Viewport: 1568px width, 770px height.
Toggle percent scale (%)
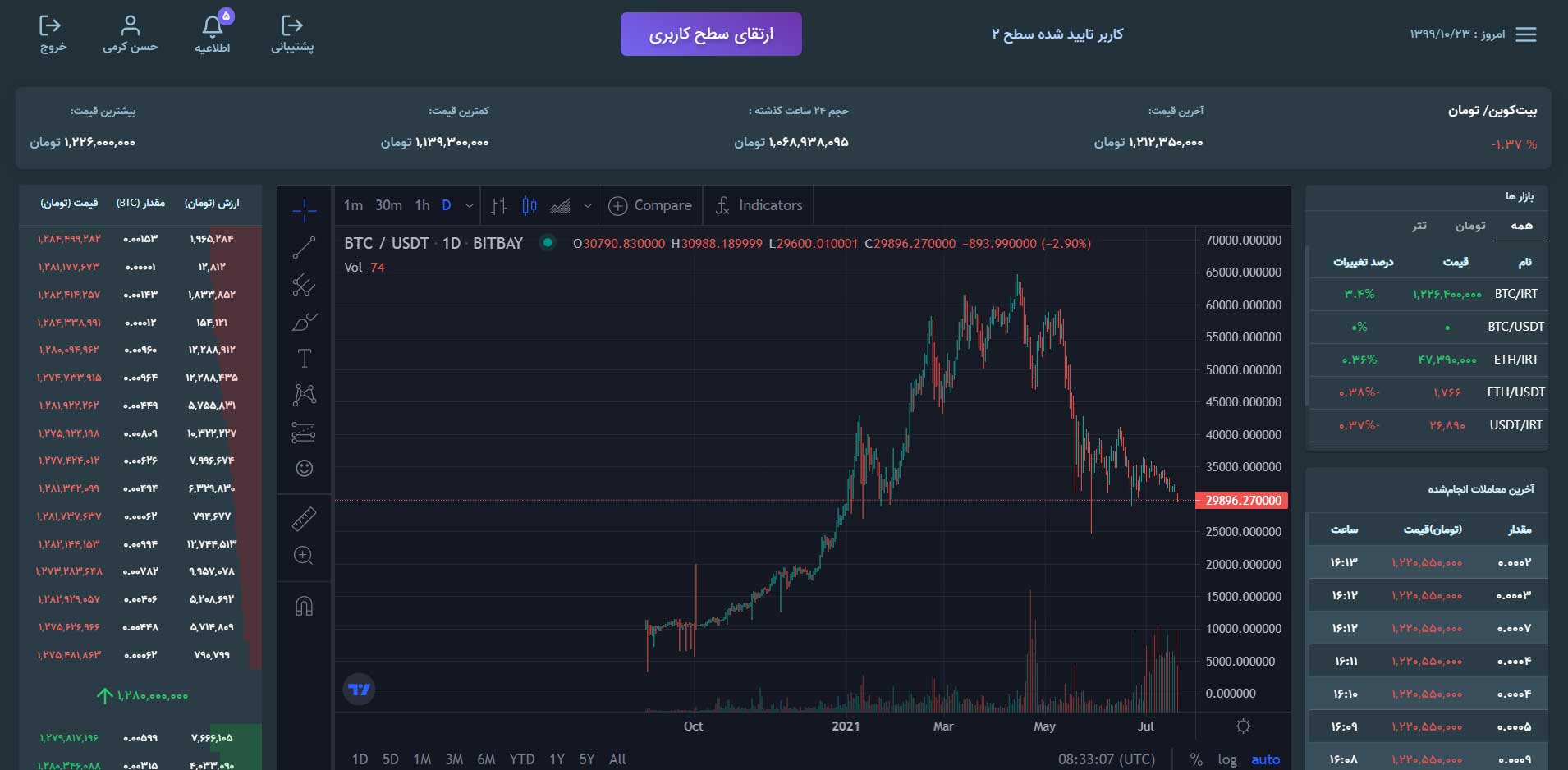pyautogui.click(x=1196, y=759)
